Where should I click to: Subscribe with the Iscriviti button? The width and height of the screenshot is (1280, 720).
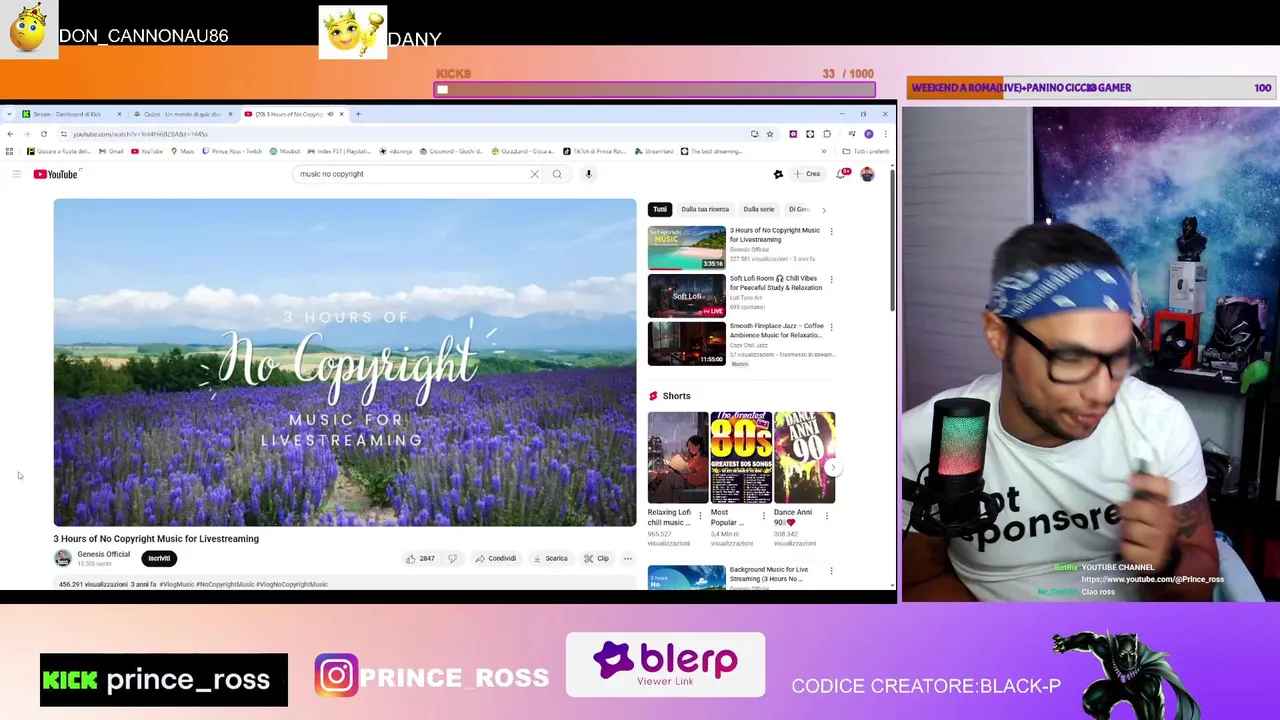159,558
